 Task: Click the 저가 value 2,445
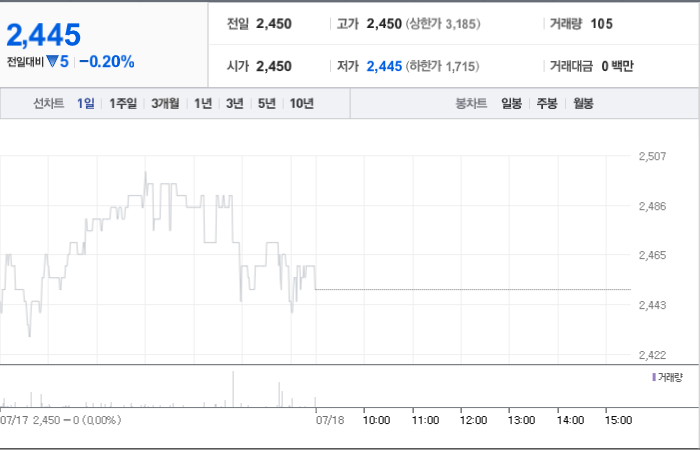384,66
